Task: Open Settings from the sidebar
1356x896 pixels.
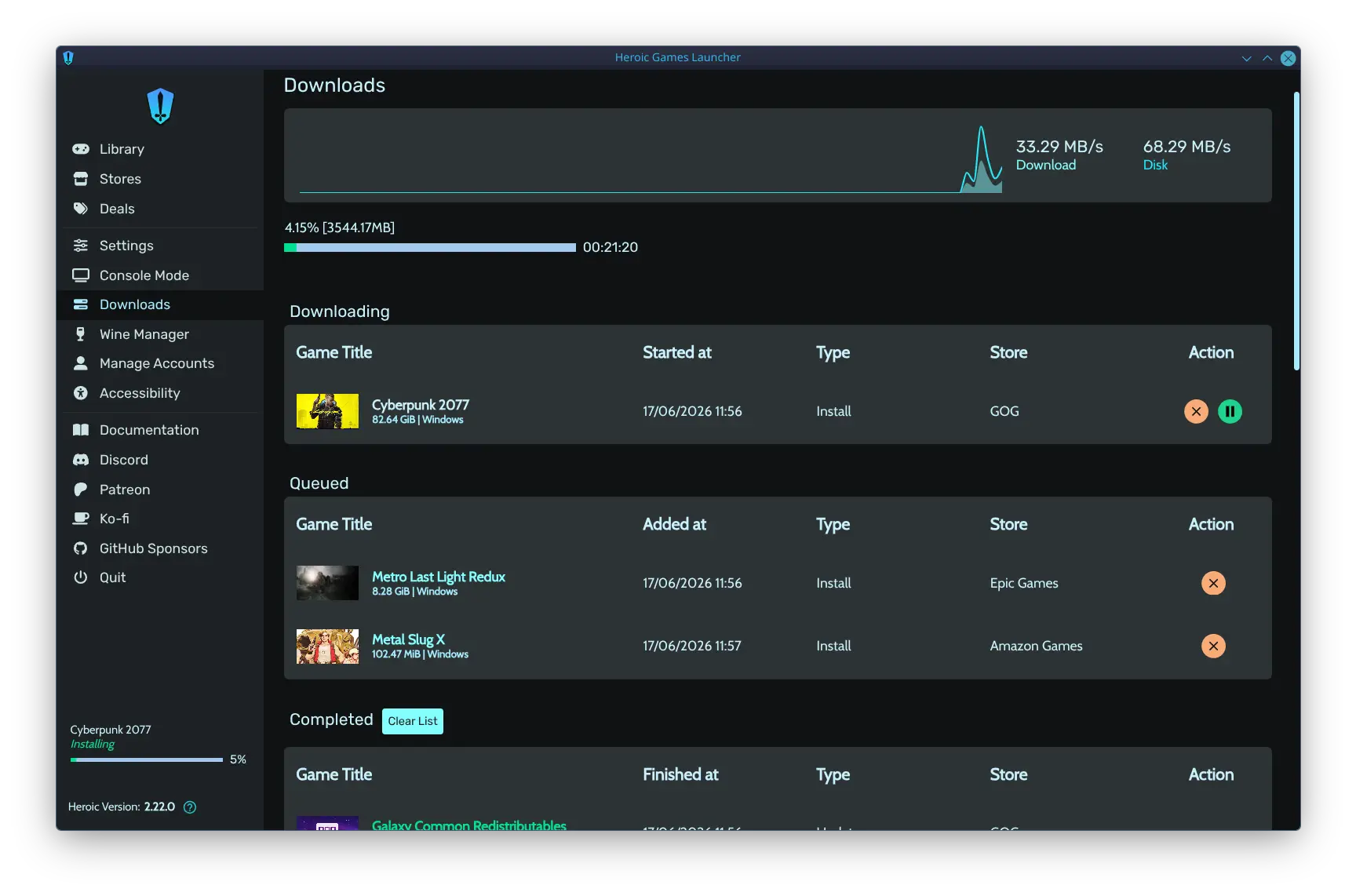Action: [160, 246]
